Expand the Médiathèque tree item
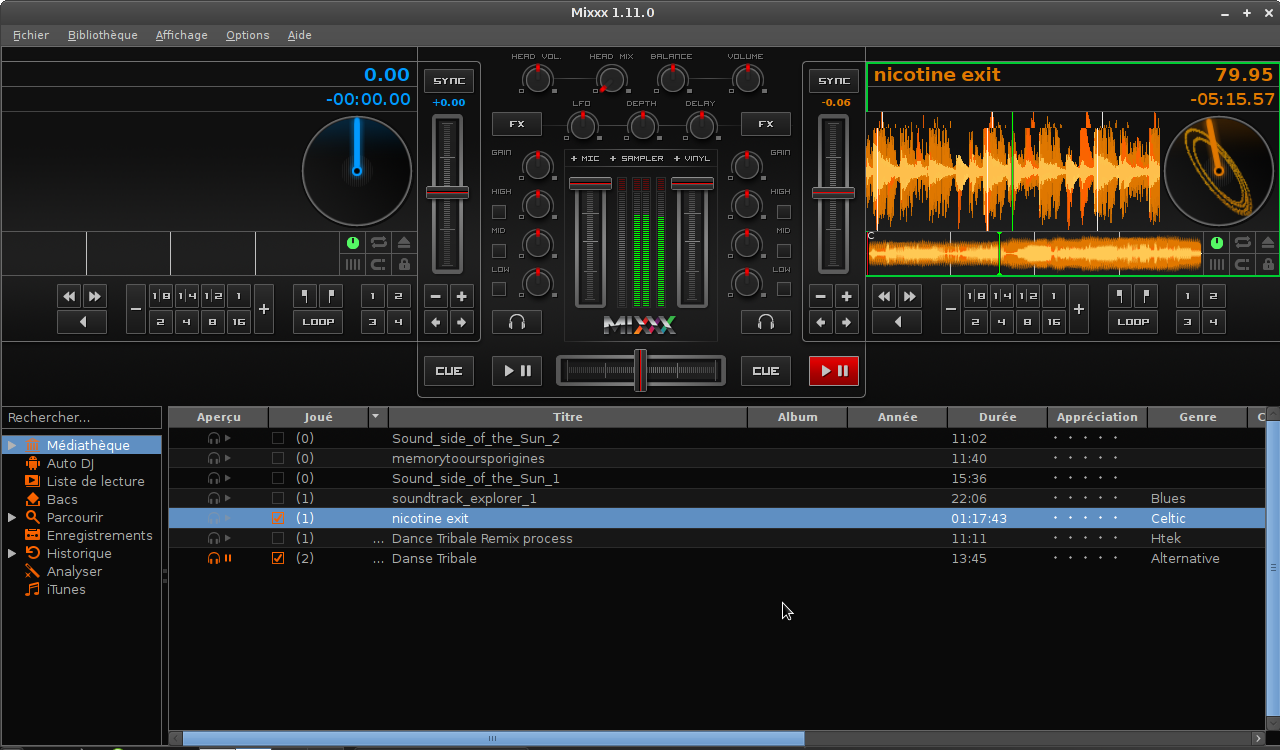This screenshot has width=1280, height=750. point(12,445)
